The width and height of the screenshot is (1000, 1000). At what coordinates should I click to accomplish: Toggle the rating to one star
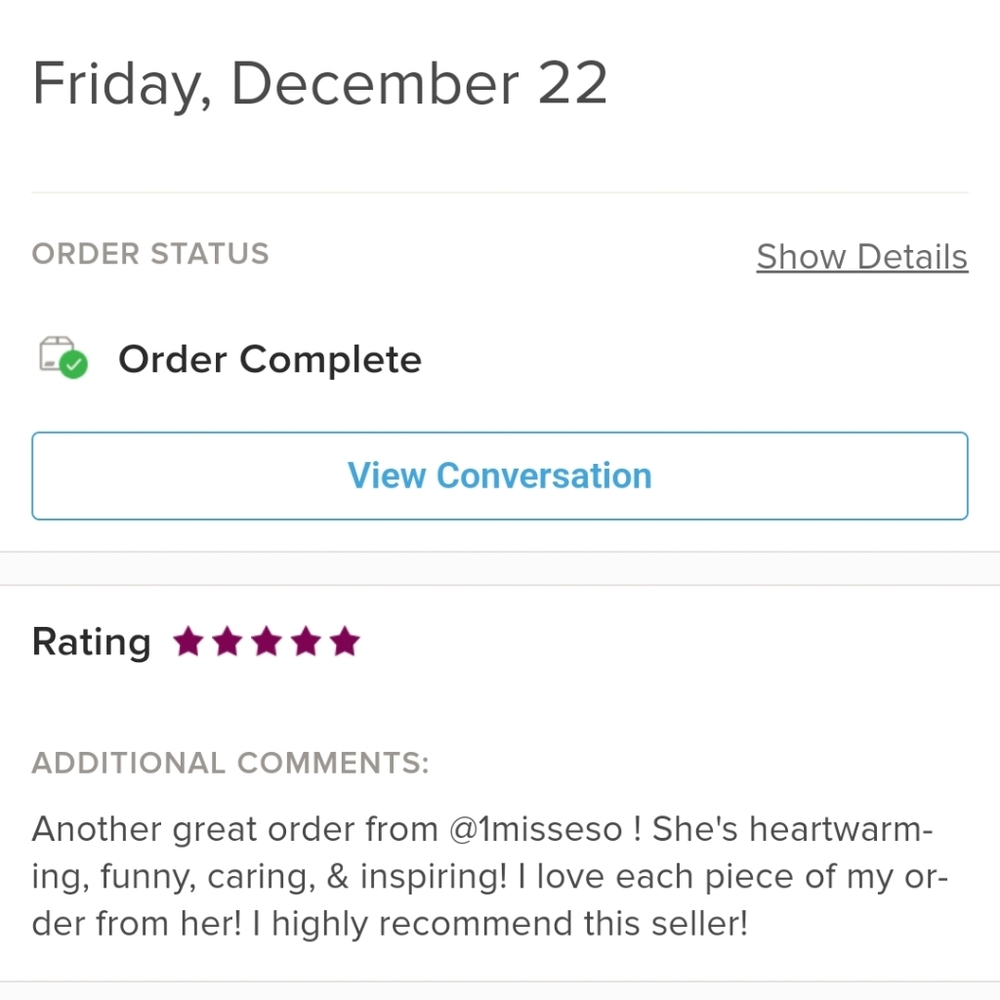tap(189, 641)
